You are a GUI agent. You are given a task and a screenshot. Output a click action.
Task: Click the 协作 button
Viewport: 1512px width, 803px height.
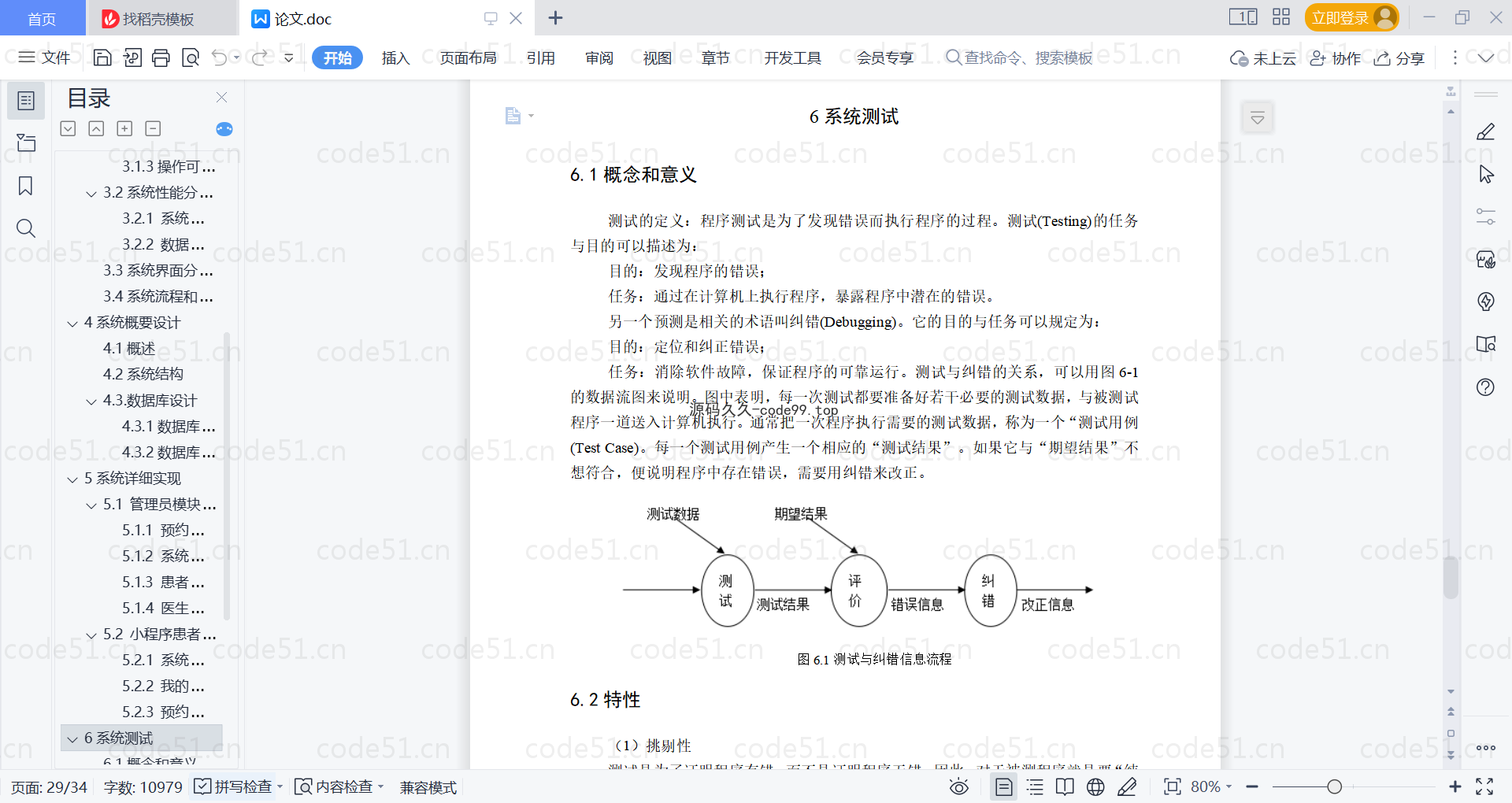click(x=1335, y=58)
